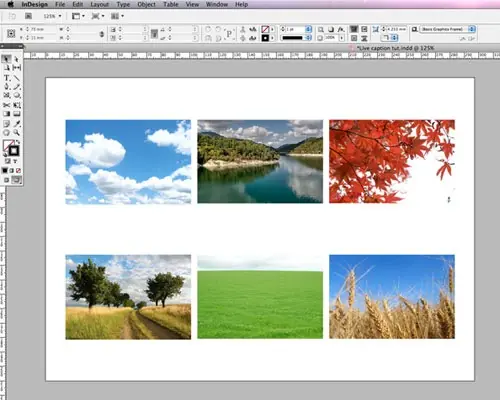Click the Rotate 90° clockwise icon
This screenshot has width=500, height=400.
coord(208,29)
